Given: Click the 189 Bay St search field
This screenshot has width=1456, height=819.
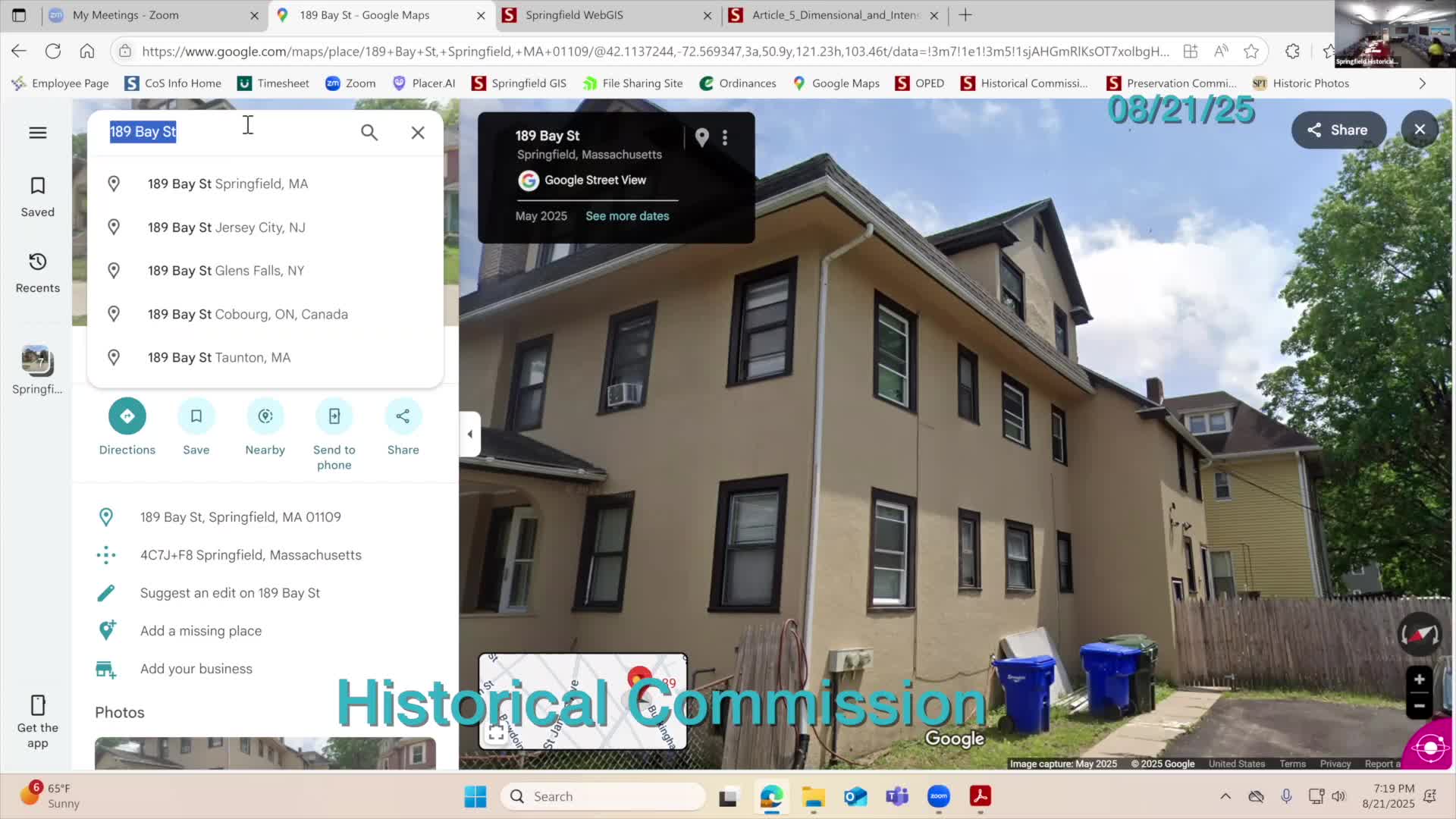Looking at the screenshot, I should (x=227, y=132).
